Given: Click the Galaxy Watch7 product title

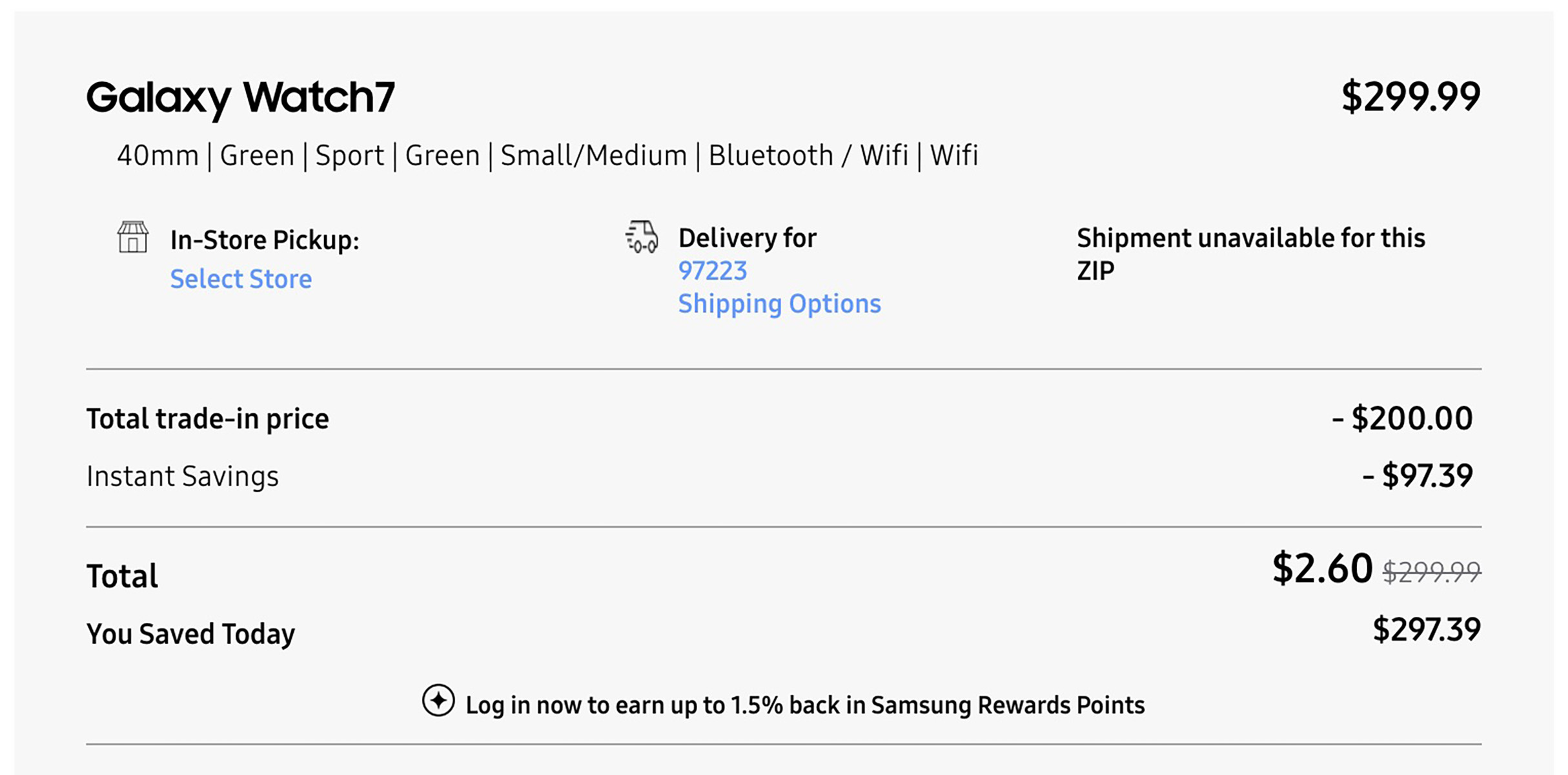Looking at the screenshot, I should pos(240,98).
